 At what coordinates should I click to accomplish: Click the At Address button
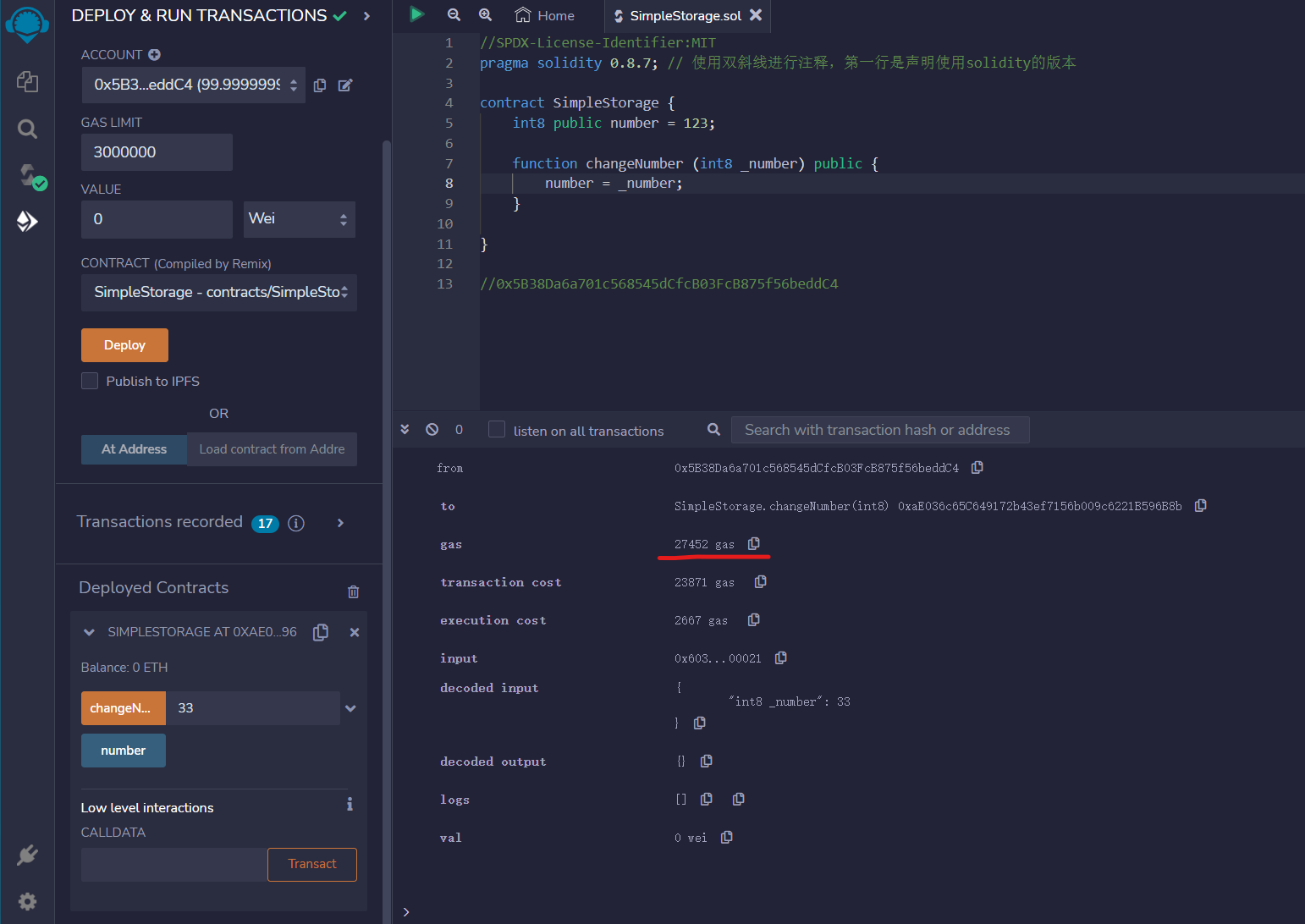click(x=134, y=449)
